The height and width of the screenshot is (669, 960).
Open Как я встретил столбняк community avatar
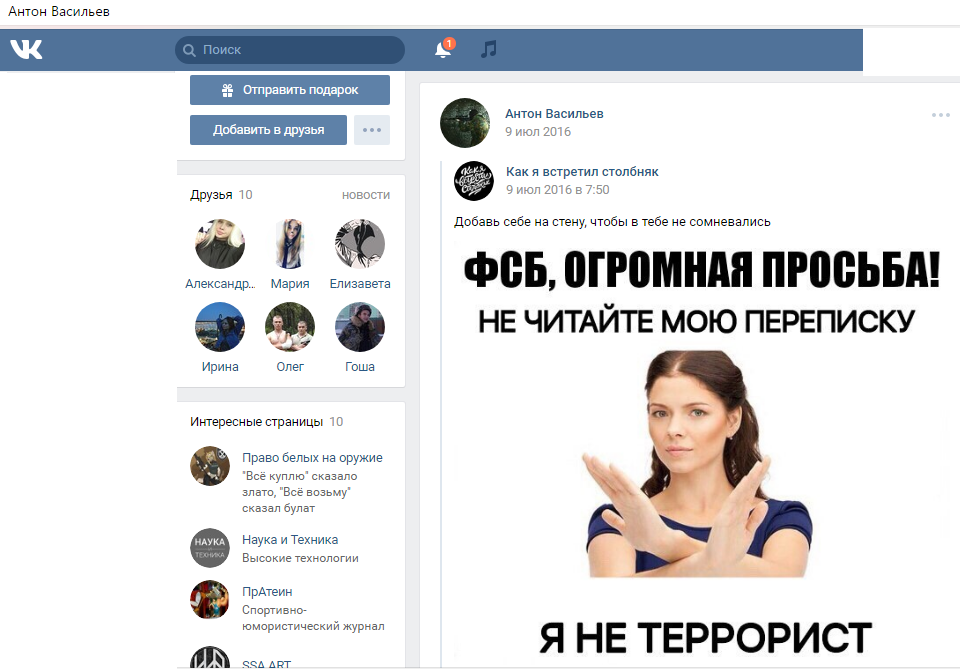tap(474, 180)
